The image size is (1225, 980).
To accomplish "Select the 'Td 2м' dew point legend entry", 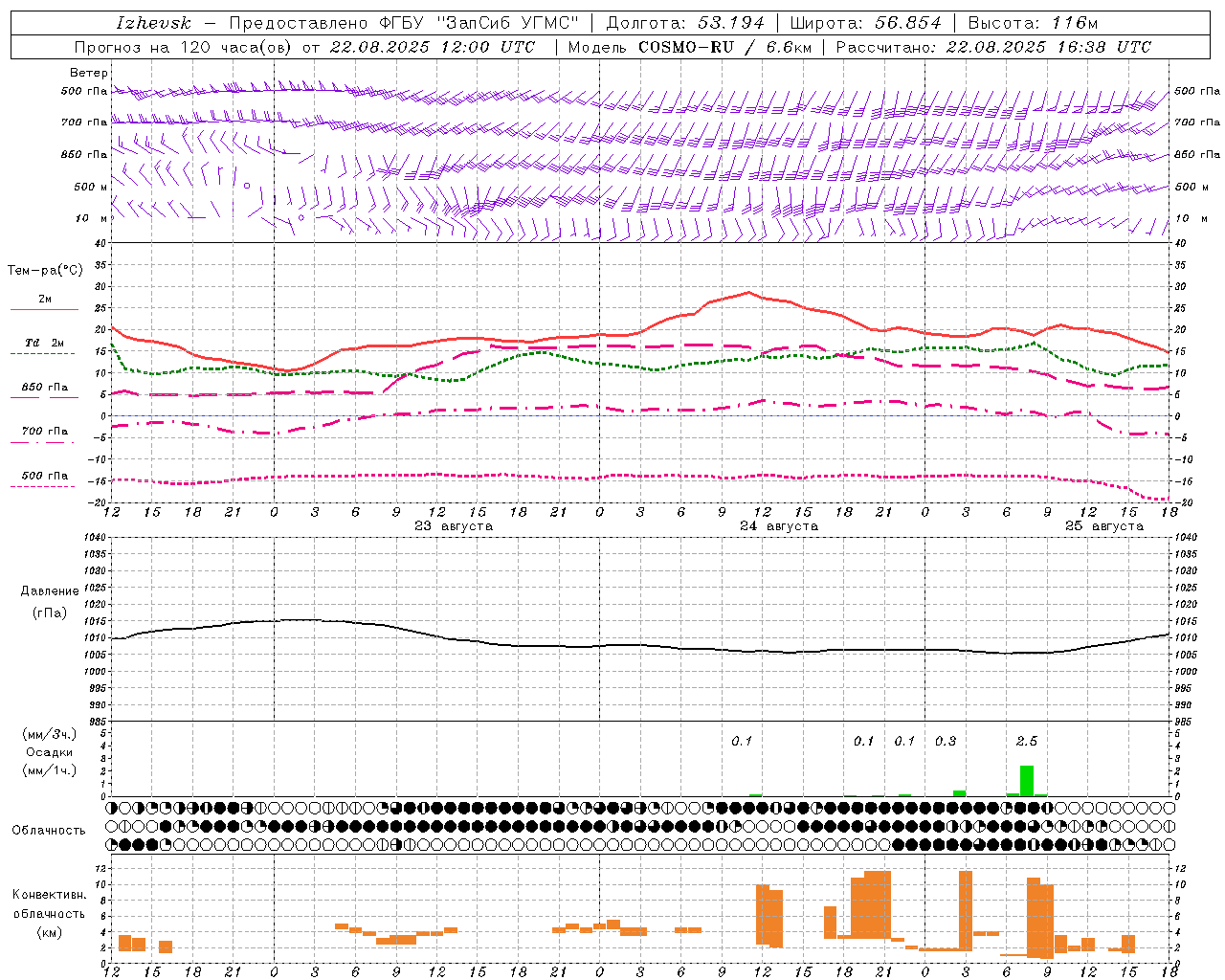I will (x=45, y=343).
